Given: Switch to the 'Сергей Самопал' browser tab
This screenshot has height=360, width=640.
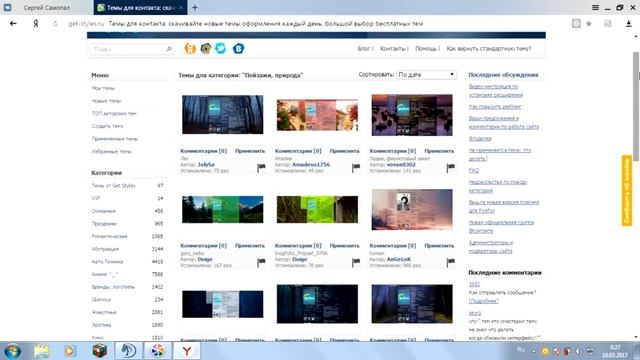Looking at the screenshot, I should 47,8.
